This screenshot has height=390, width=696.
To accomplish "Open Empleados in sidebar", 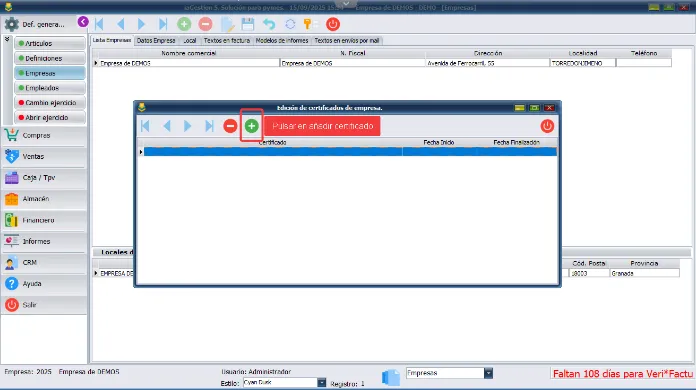I will coord(50,88).
